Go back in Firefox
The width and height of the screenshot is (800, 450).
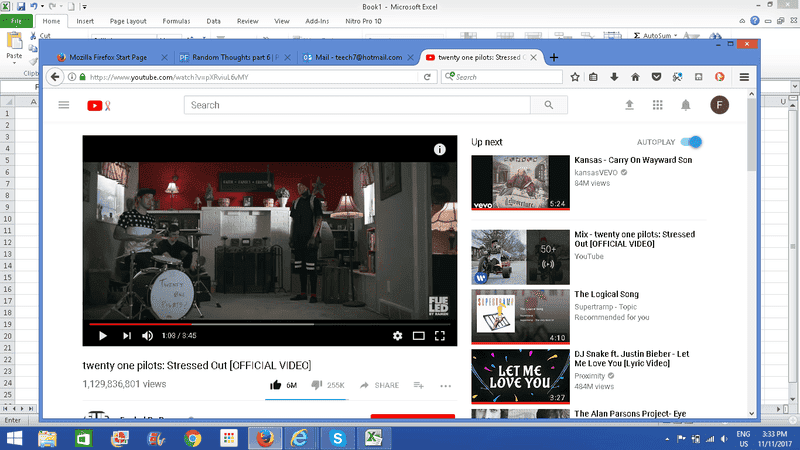click(55, 77)
